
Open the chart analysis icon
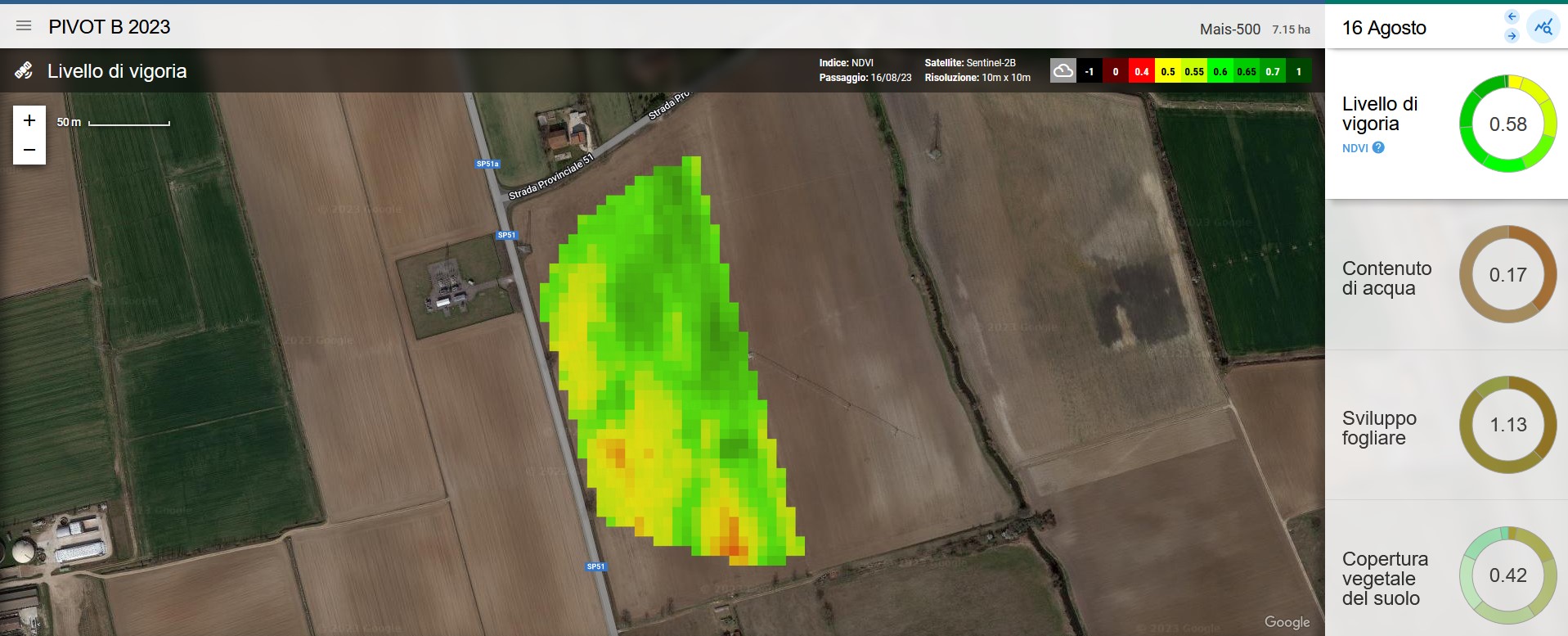[1543, 27]
